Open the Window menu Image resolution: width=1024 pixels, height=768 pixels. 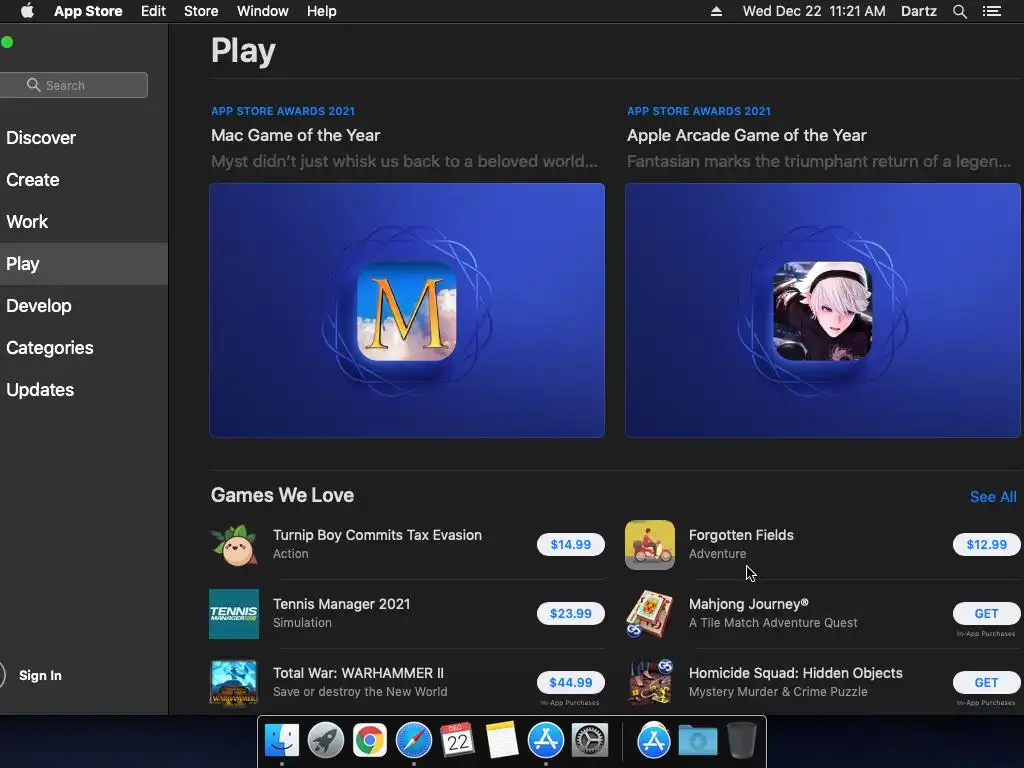click(x=263, y=11)
